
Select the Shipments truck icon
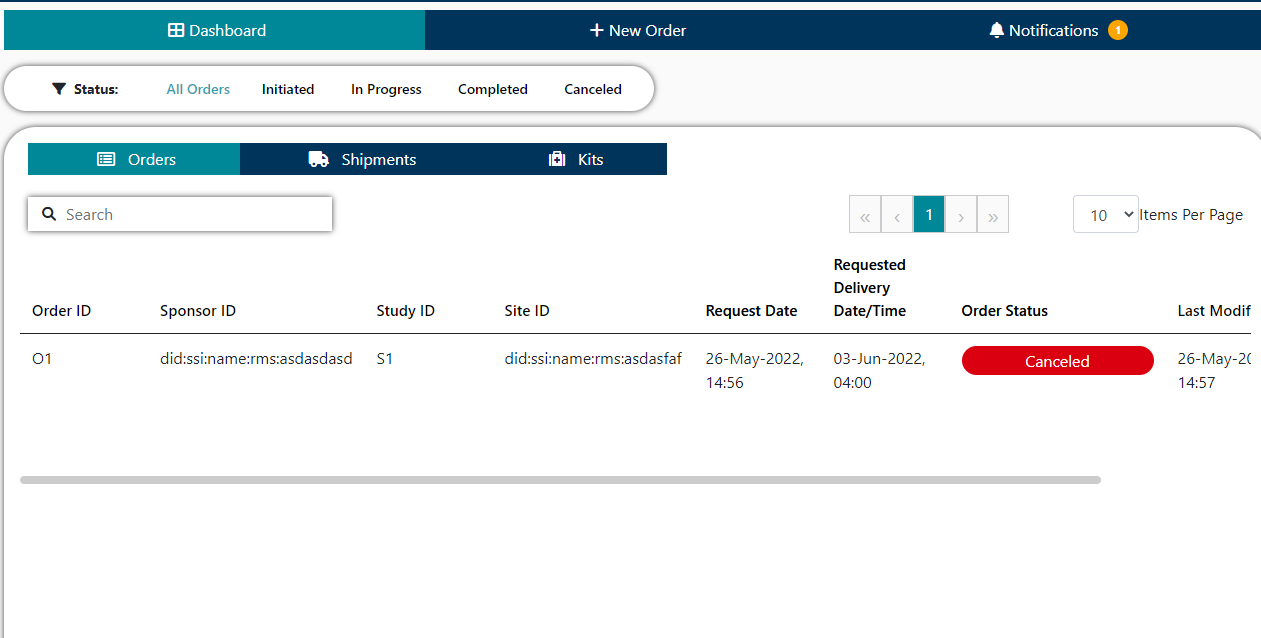pyautogui.click(x=318, y=158)
